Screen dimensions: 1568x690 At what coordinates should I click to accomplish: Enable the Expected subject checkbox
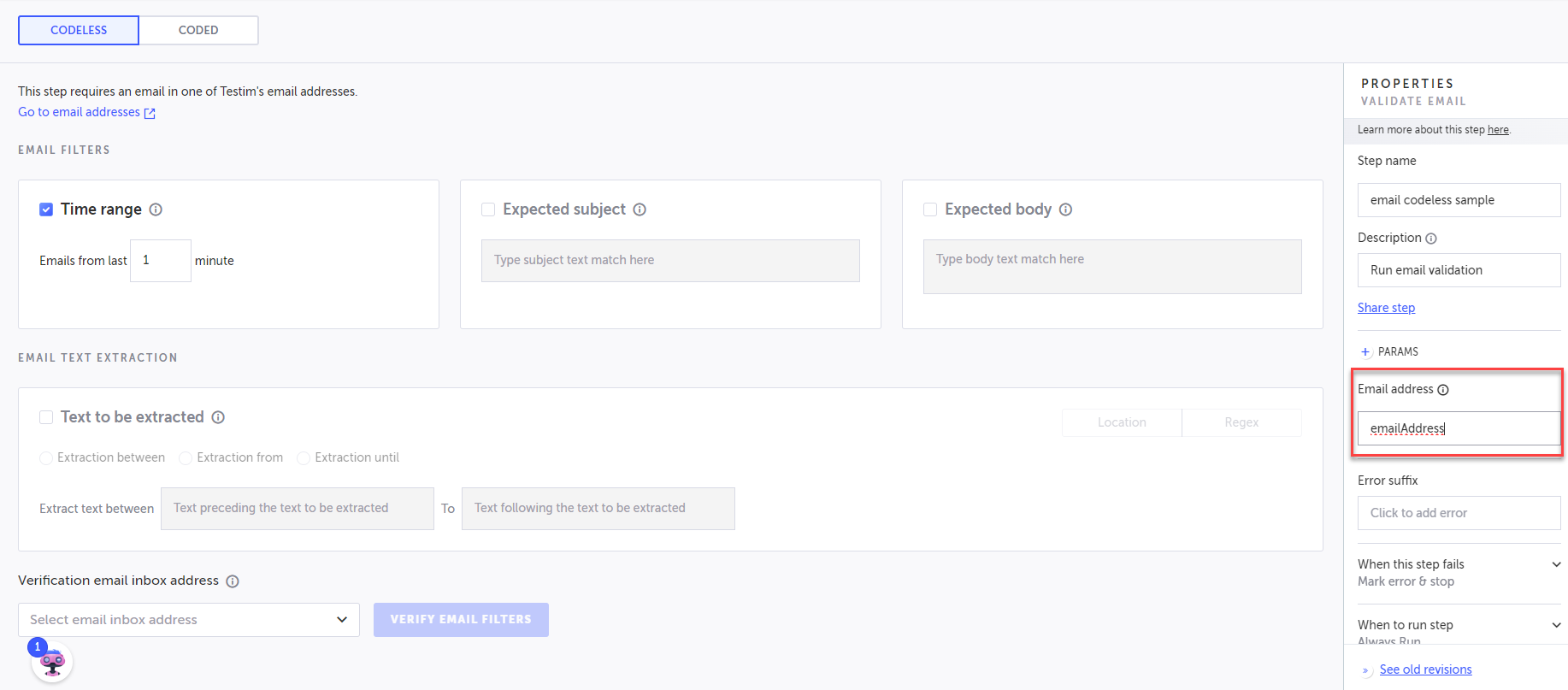[488, 209]
